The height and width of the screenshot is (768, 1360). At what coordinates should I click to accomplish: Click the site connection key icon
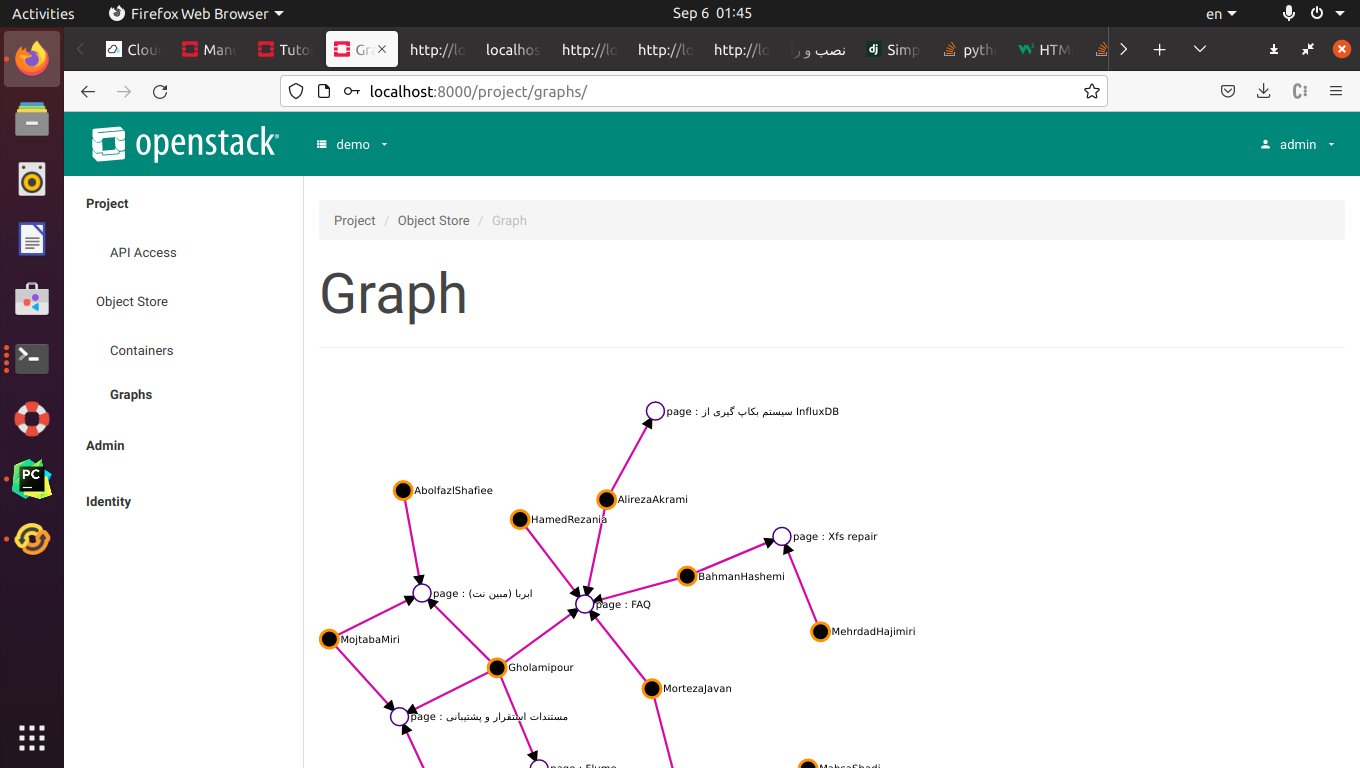(x=351, y=91)
